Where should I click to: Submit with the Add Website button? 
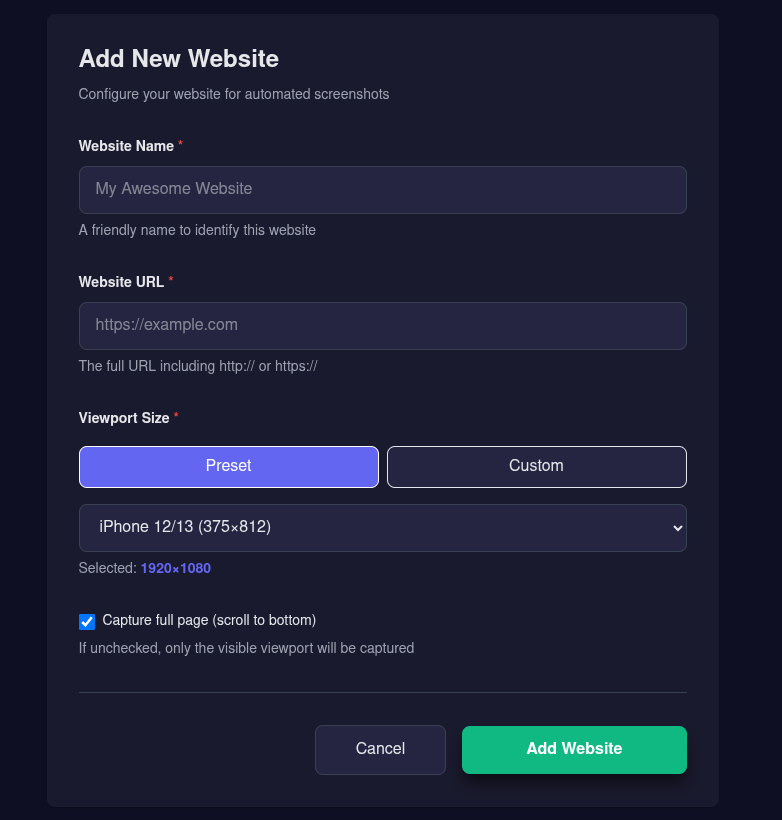(574, 749)
